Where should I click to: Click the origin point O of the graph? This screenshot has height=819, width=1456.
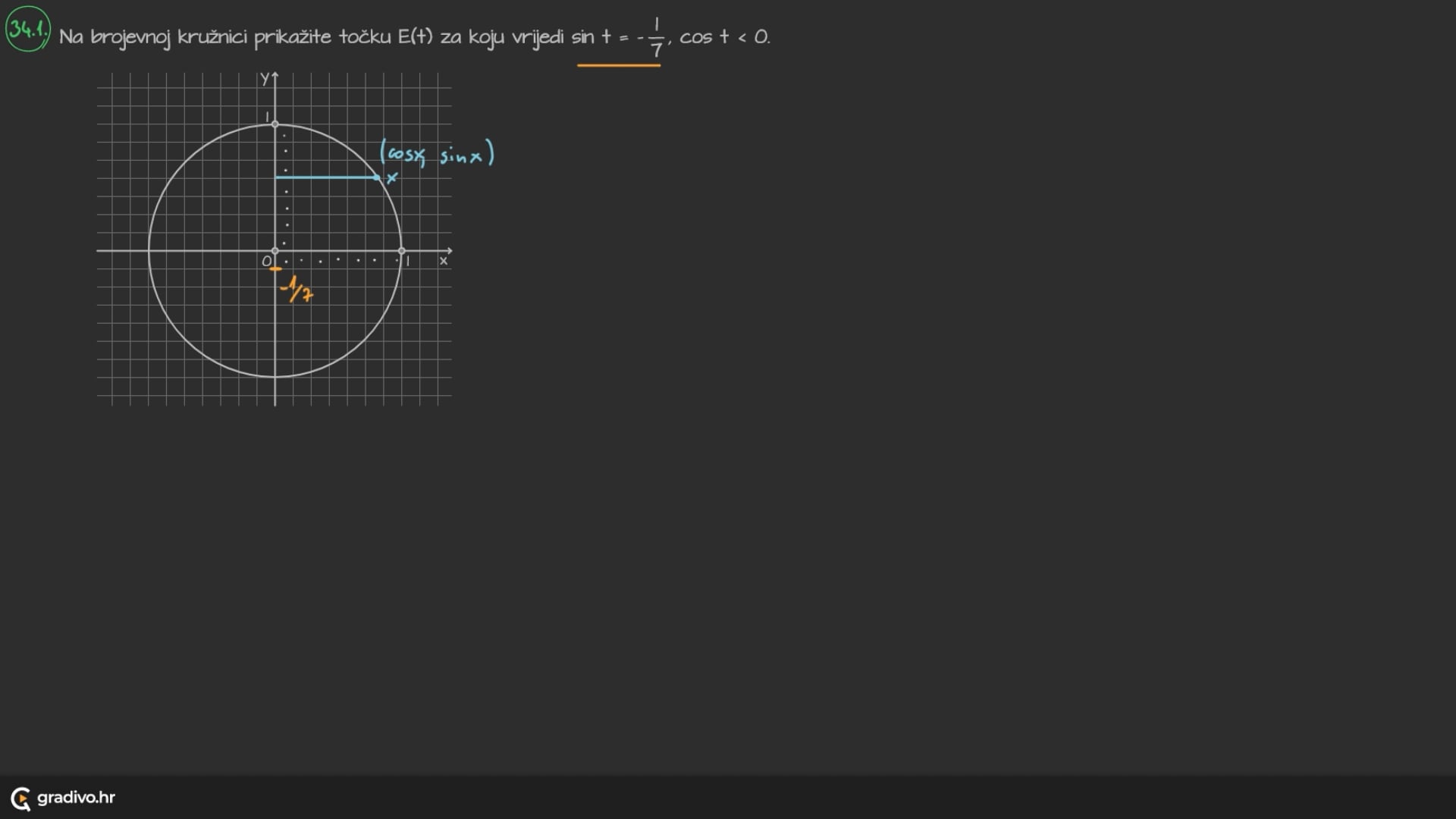pyautogui.click(x=275, y=250)
